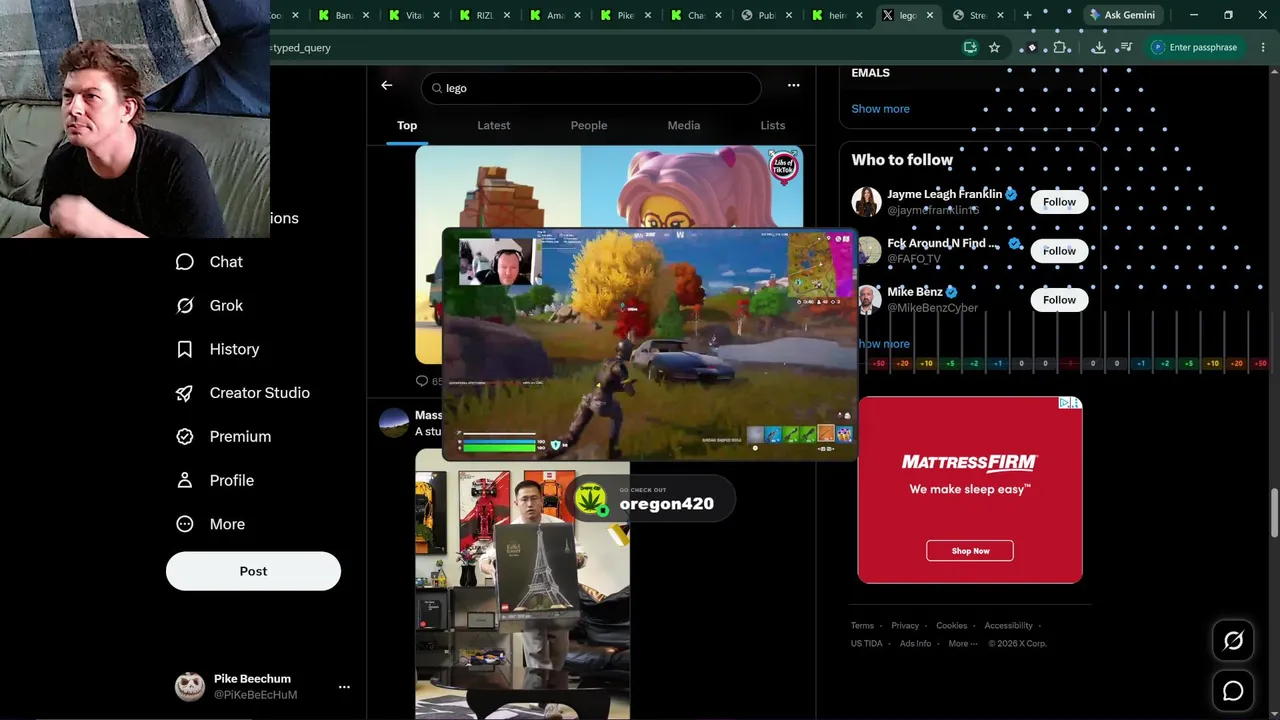Switch to the Lists tab
This screenshot has width=1280, height=720.
(x=773, y=125)
